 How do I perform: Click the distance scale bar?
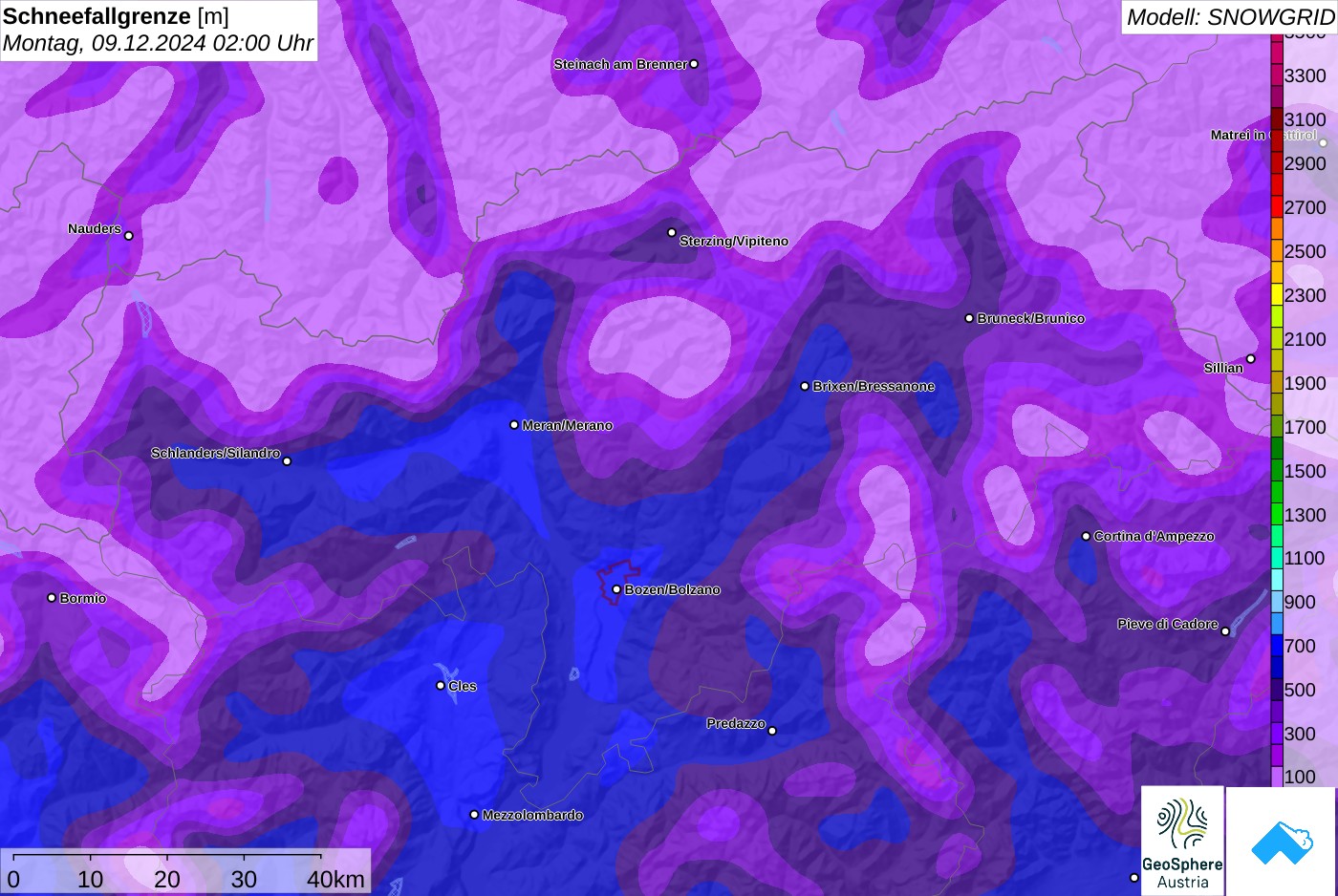tap(167, 856)
